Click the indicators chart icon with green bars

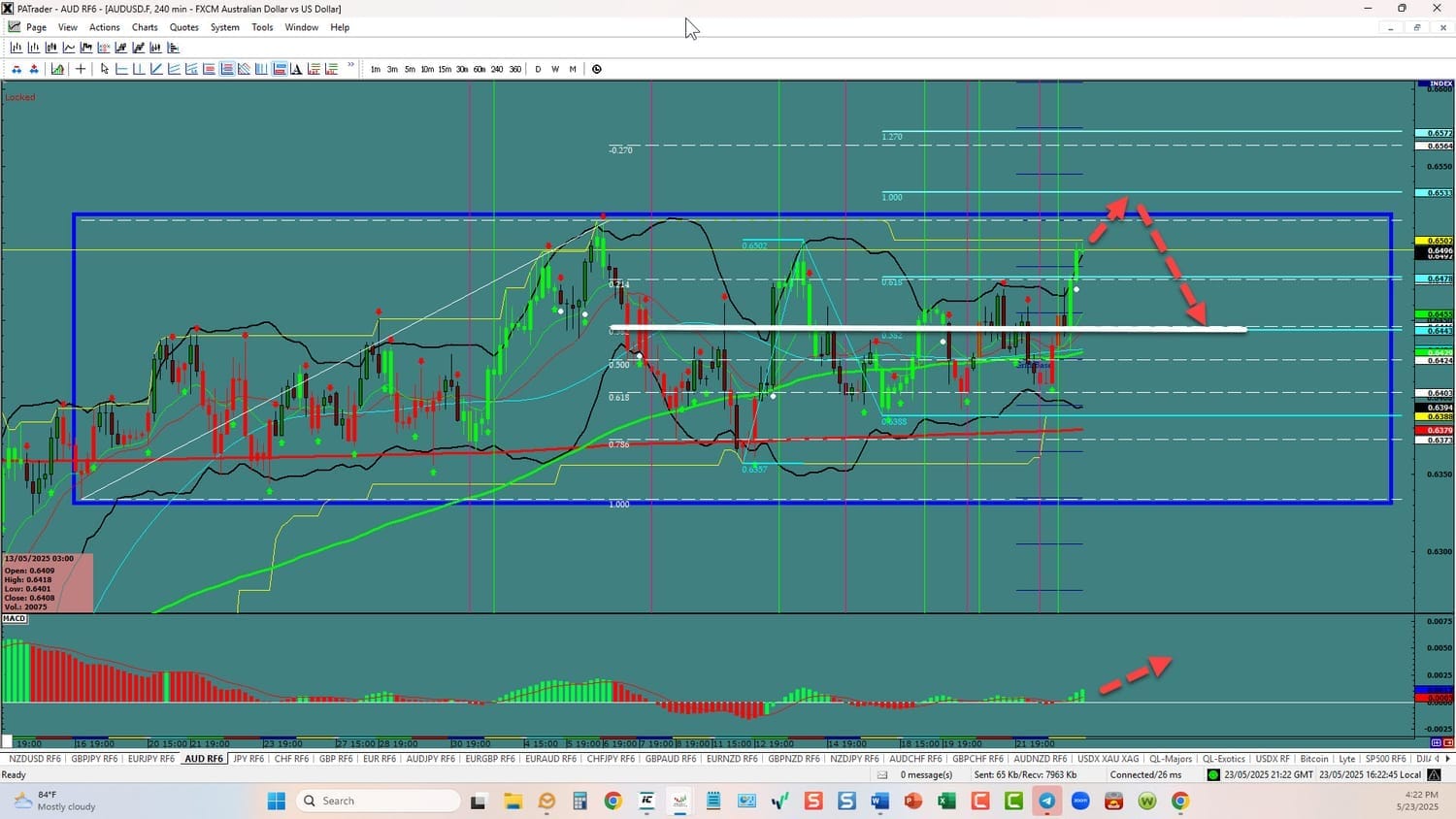[x=57, y=69]
